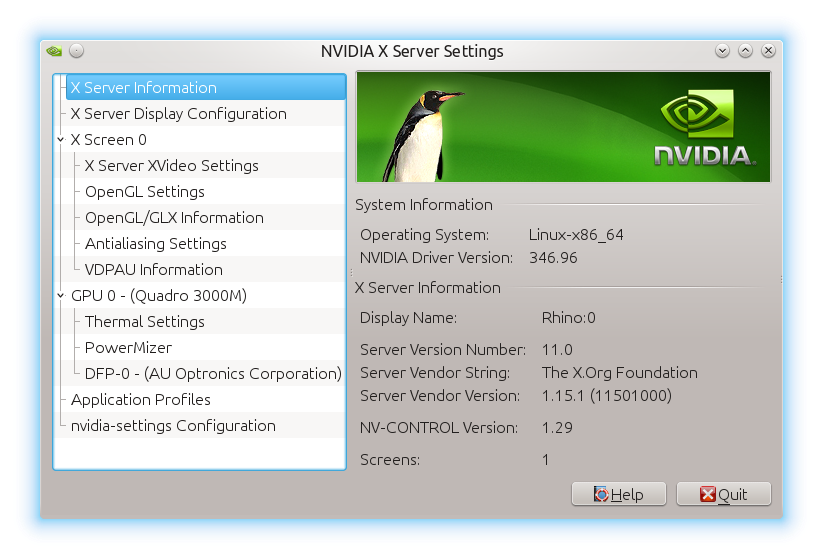Show OpenGL/GLX Information
Image resolution: width=823 pixels, height=559 pixels.
(174, 218)
